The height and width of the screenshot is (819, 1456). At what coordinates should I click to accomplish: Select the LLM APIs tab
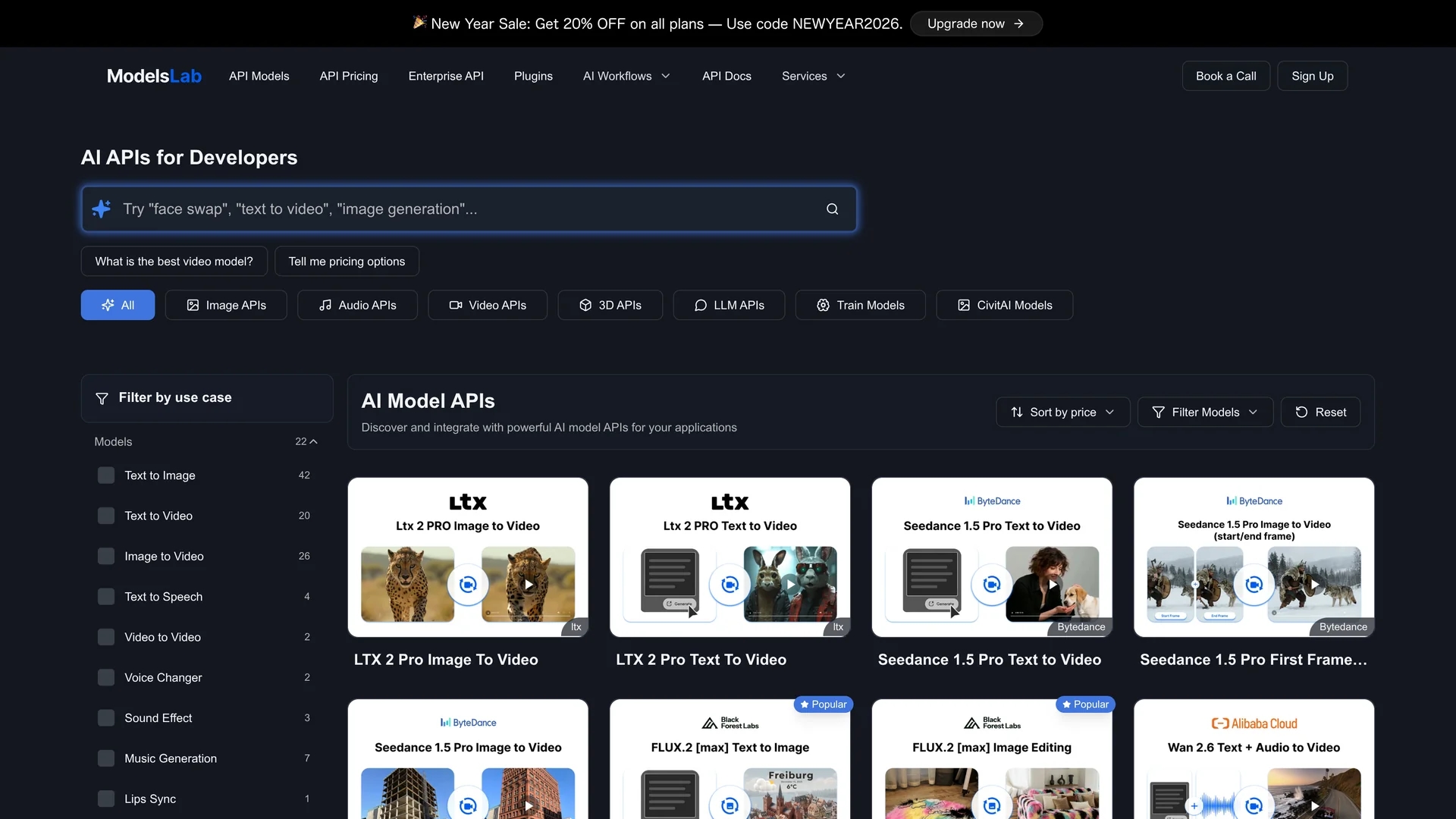pyautogui.click(x=729, y=305)
